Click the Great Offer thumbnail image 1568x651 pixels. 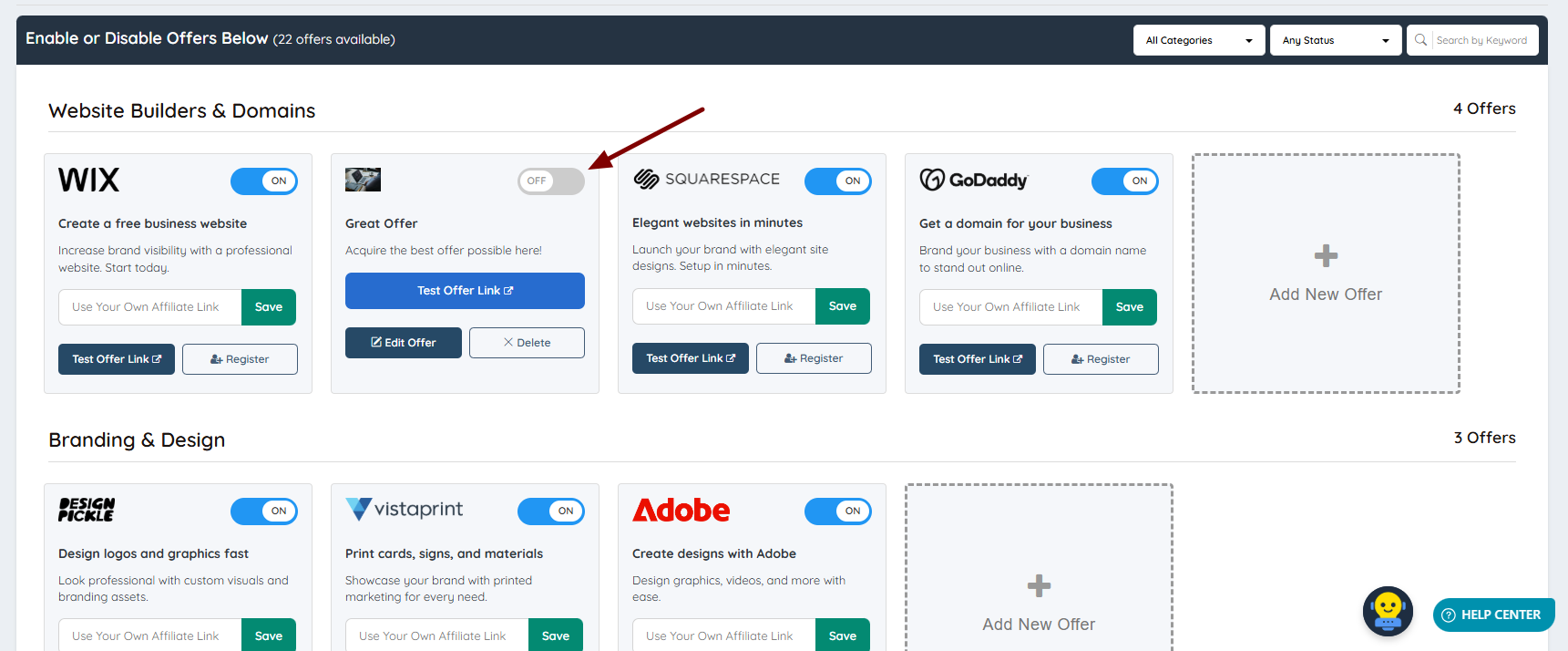[363, 180]
